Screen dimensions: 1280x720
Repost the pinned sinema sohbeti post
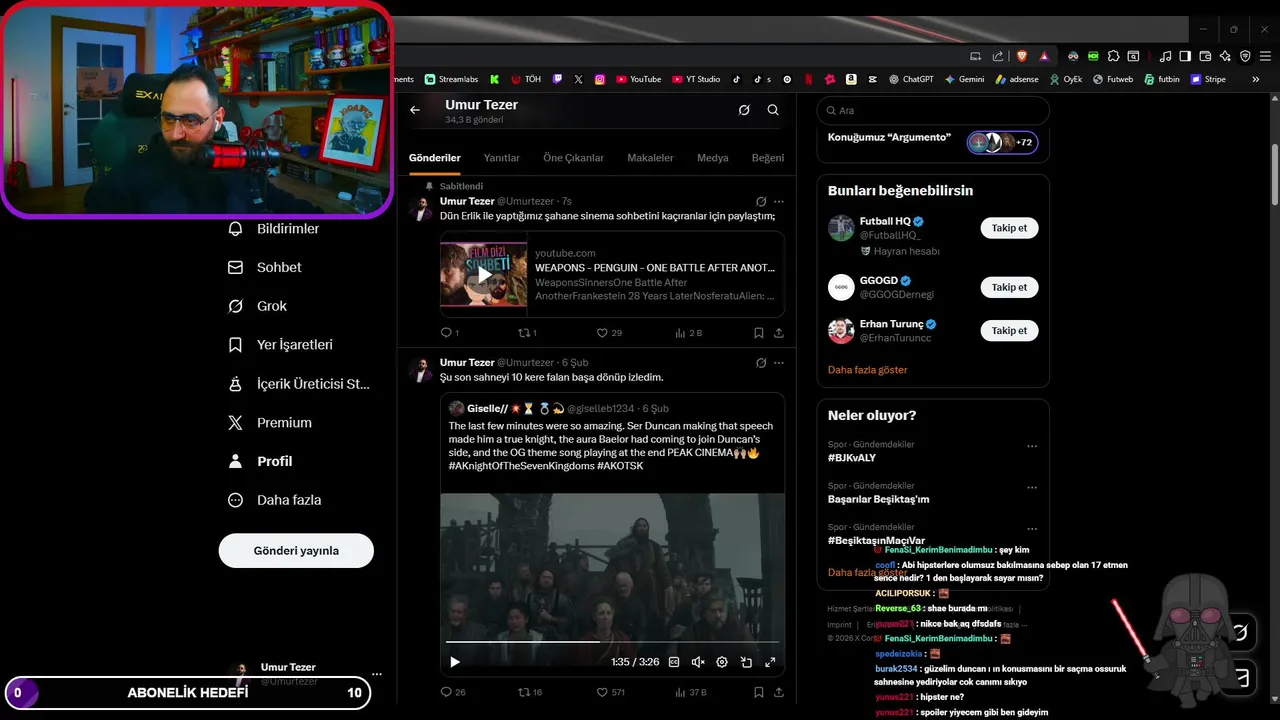click(527, 333)
